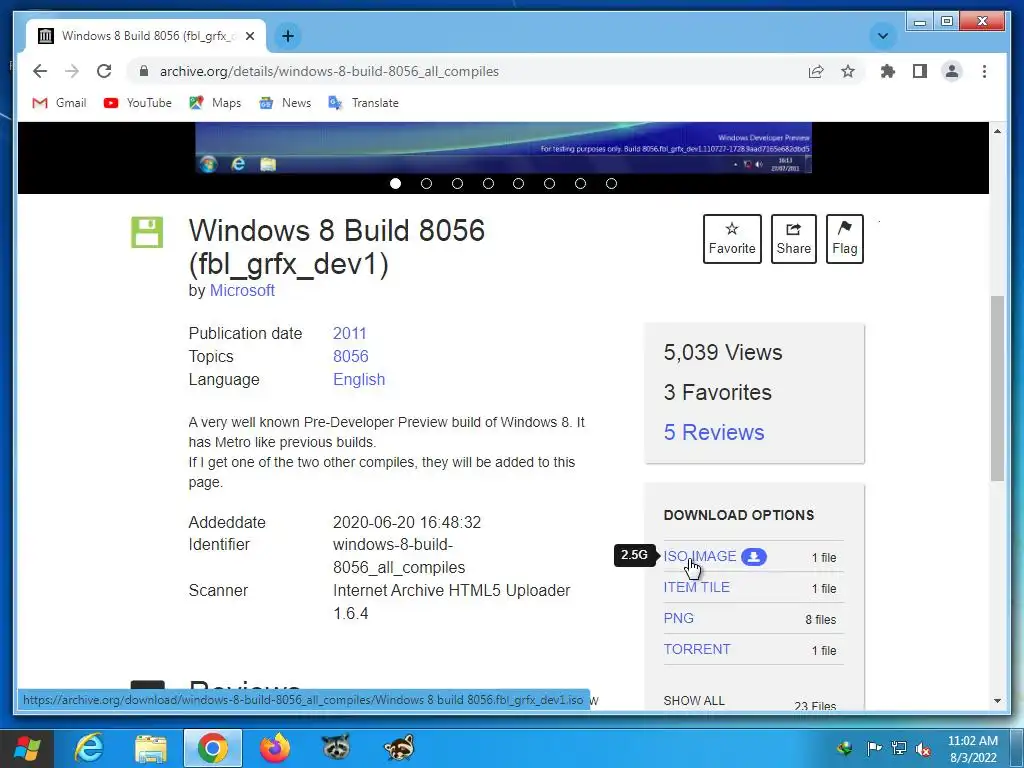
Task: Go back to the previous page
Action: point(40,71)
